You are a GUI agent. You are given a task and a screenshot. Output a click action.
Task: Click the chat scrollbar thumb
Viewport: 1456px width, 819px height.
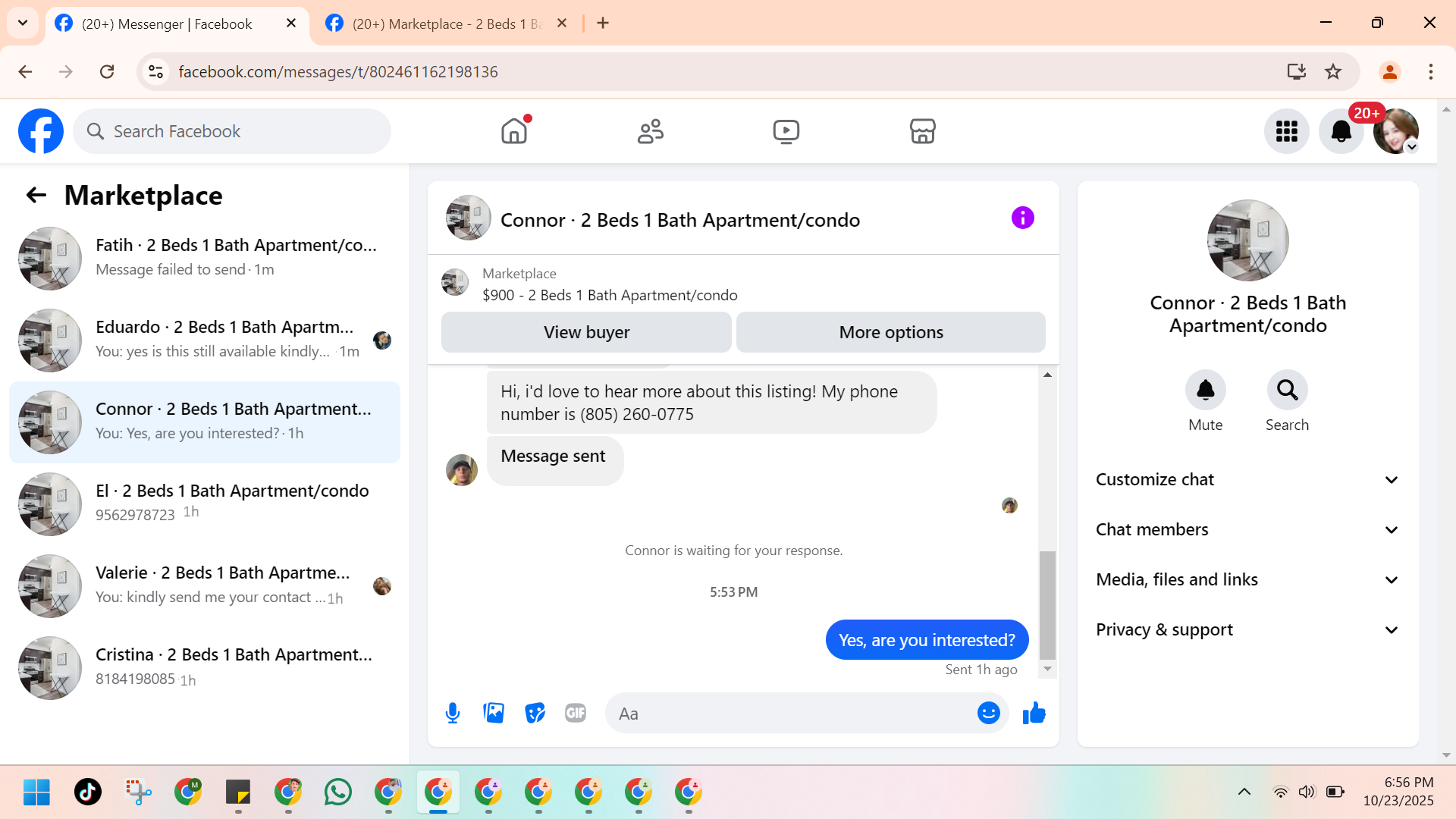coord(1047,604)
